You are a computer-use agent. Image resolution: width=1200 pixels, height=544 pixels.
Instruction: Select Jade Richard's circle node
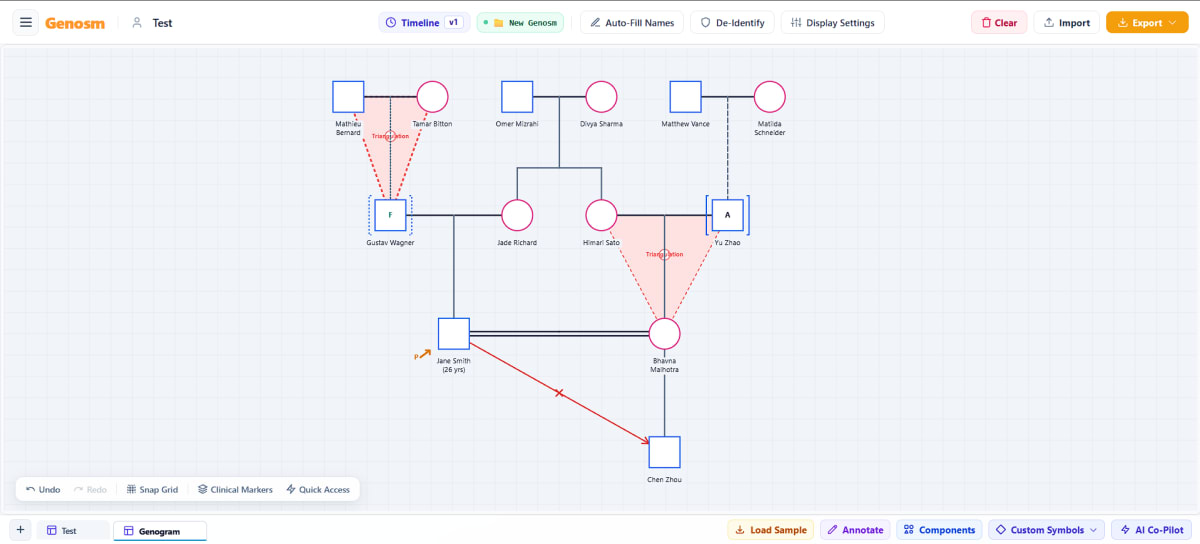click(x=517, y=215)
